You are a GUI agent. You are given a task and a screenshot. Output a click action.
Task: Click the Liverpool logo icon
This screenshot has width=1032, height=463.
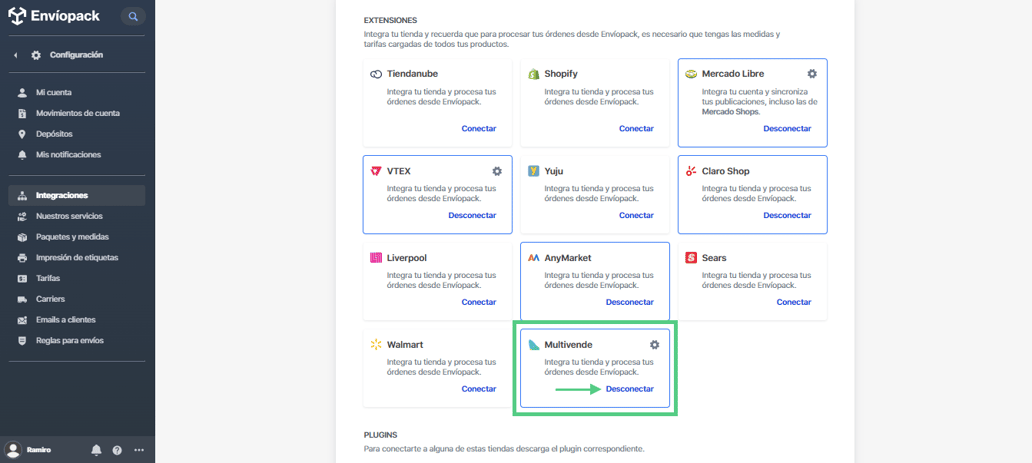(376, 258)
